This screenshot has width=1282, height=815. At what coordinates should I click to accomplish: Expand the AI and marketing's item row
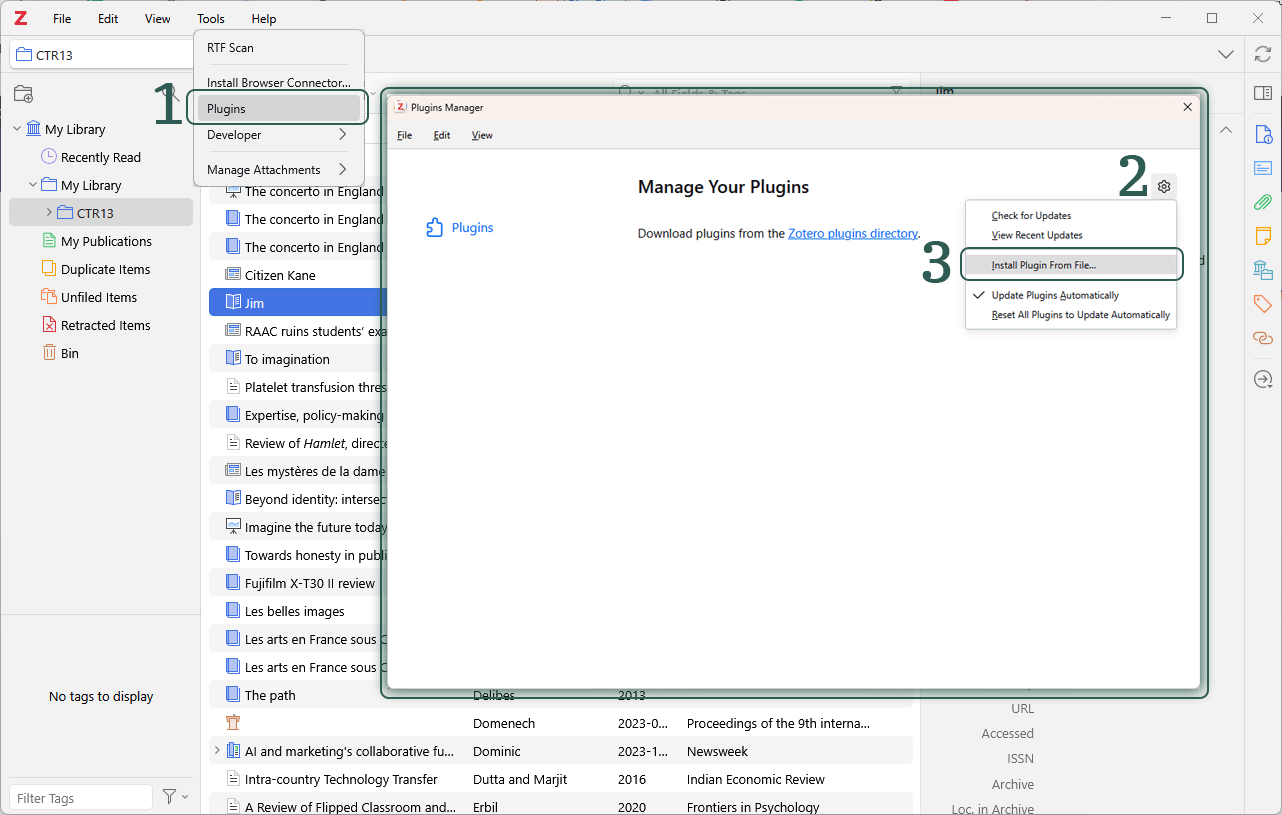tap(217, 751)
